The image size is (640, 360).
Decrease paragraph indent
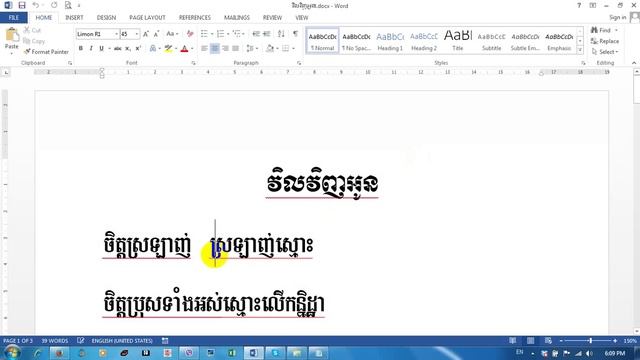click(256, 34)
